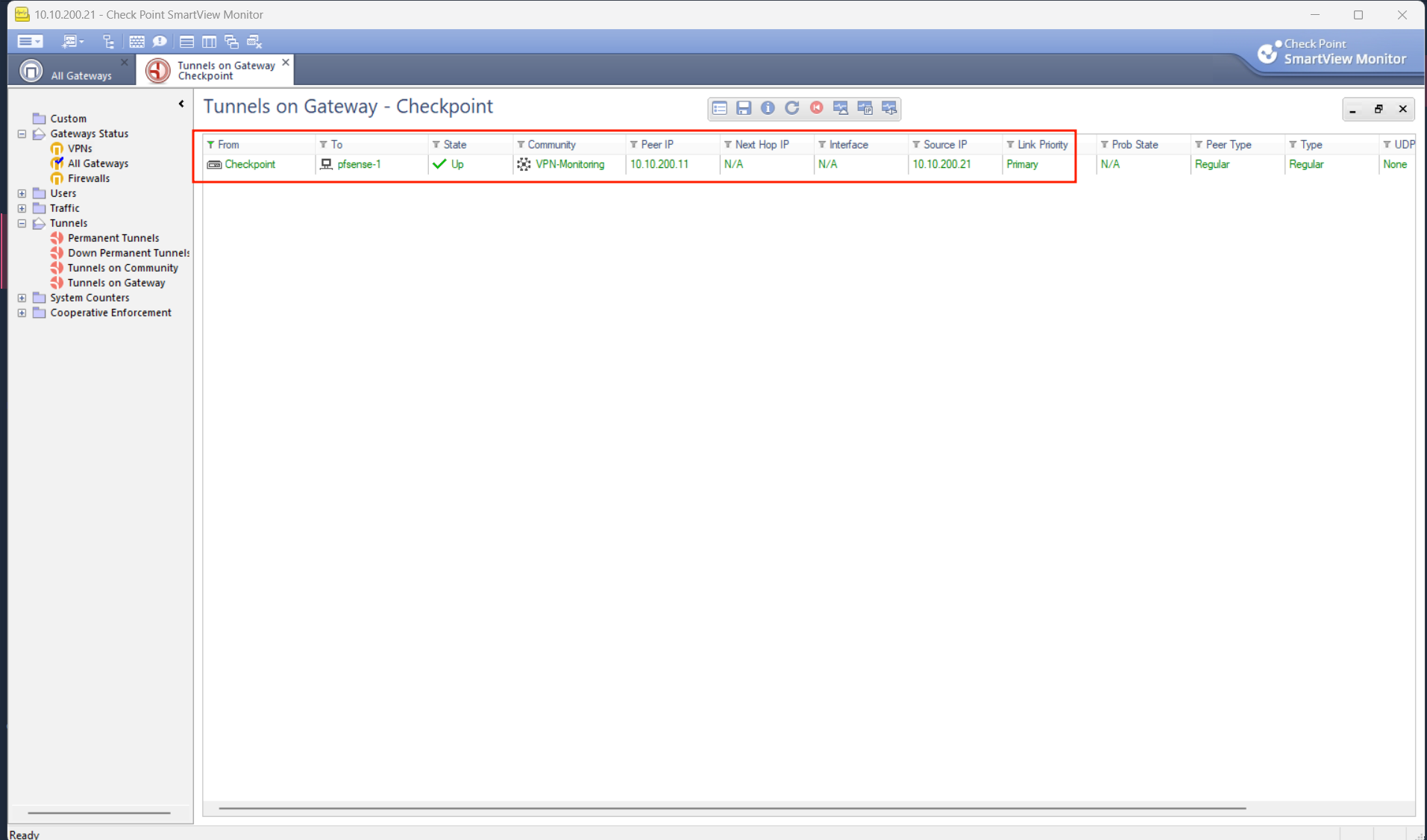Select the Custom folder in the tree

point(68,119)
